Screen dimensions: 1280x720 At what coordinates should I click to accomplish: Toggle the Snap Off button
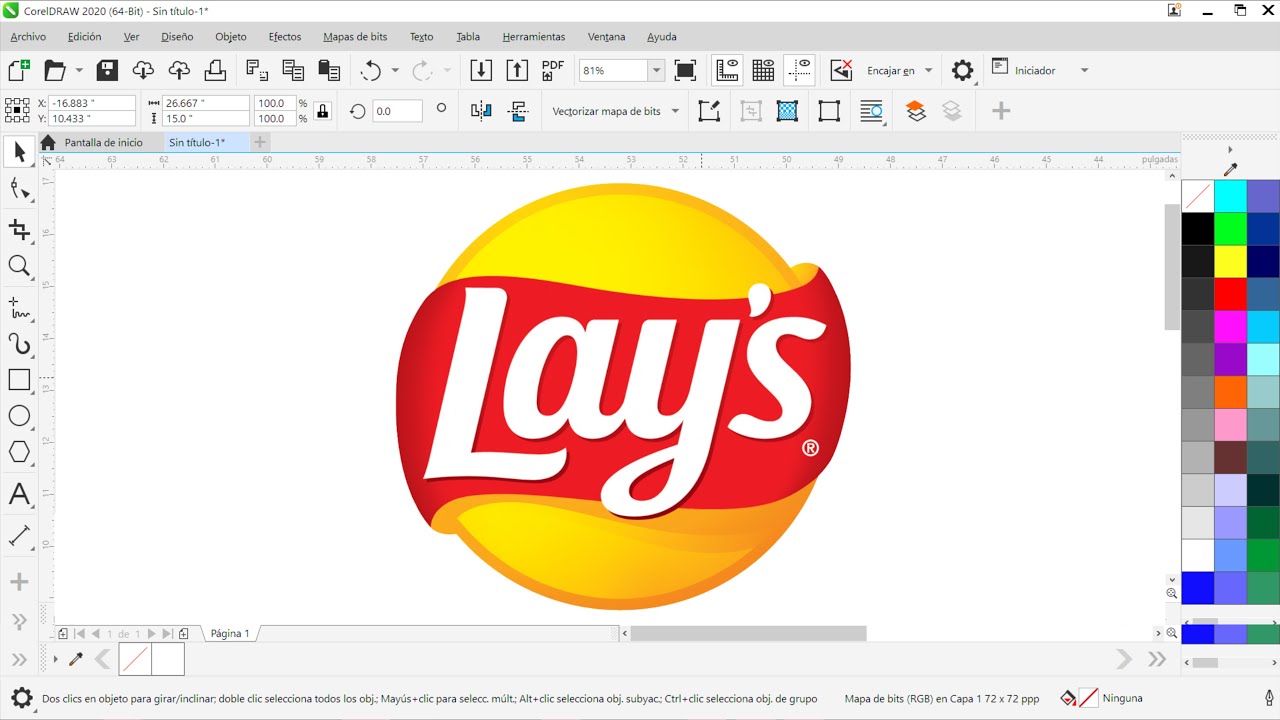click(841, 70)
